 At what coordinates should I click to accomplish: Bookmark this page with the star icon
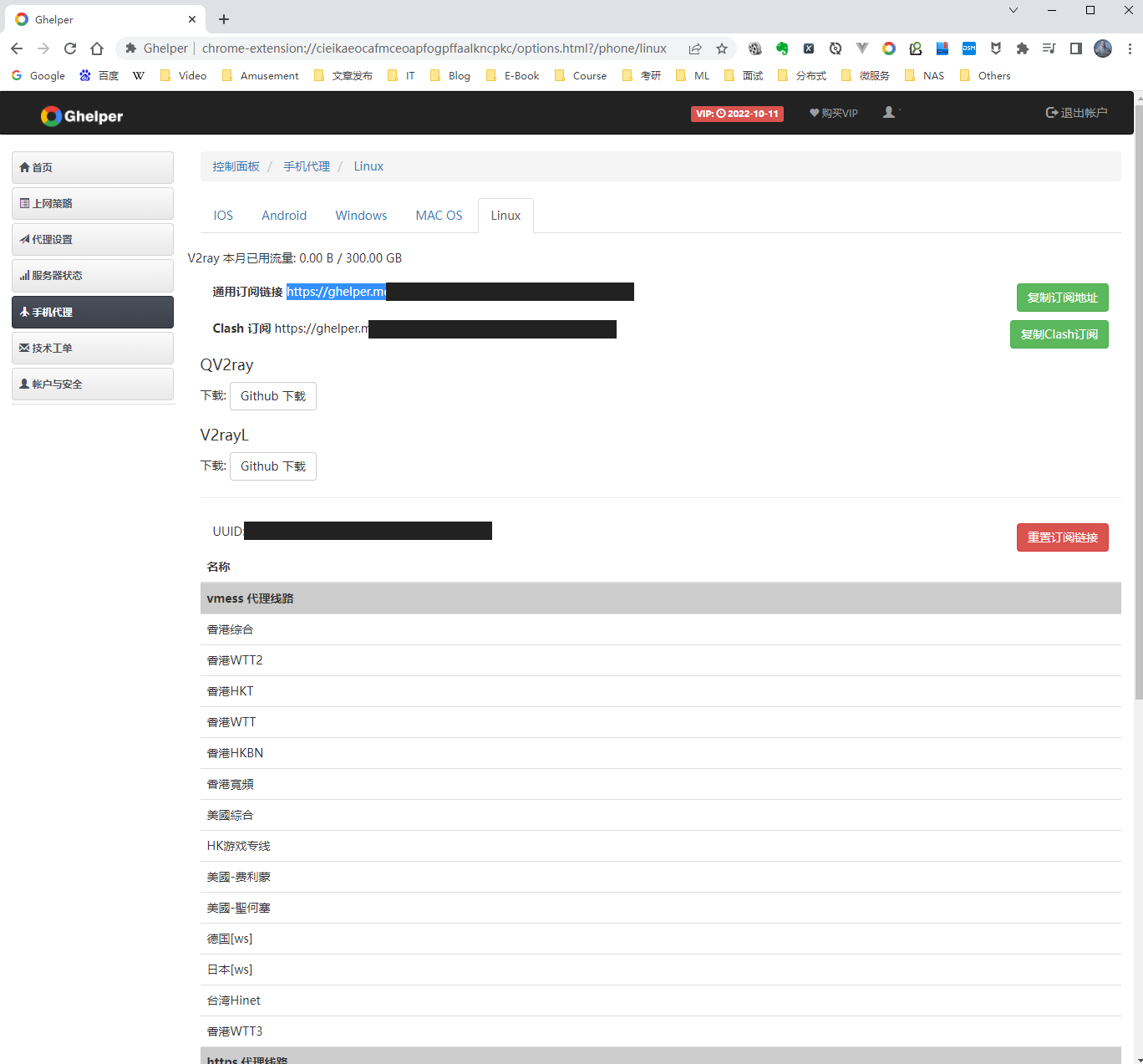[722, 48]
